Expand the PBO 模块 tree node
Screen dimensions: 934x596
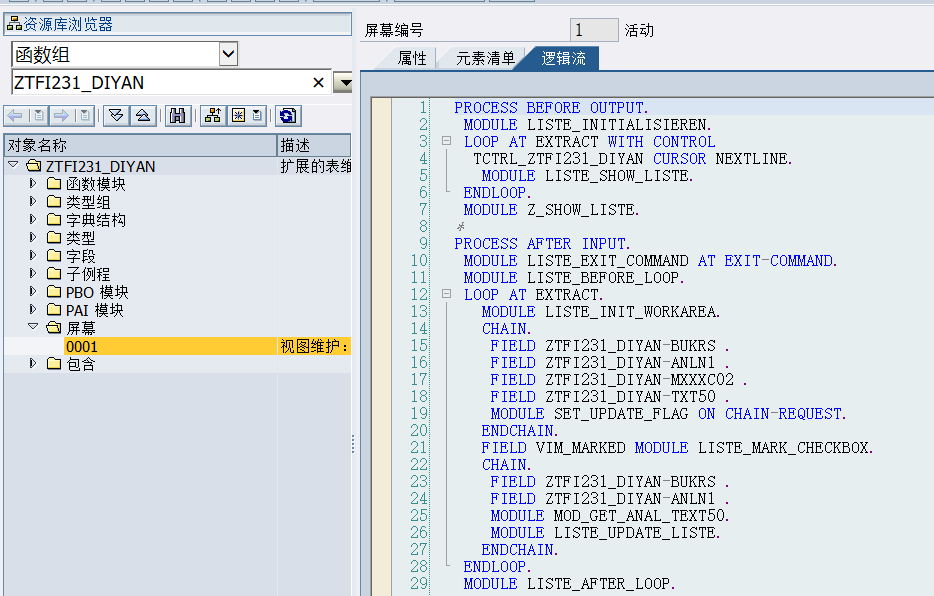point(31,291)
